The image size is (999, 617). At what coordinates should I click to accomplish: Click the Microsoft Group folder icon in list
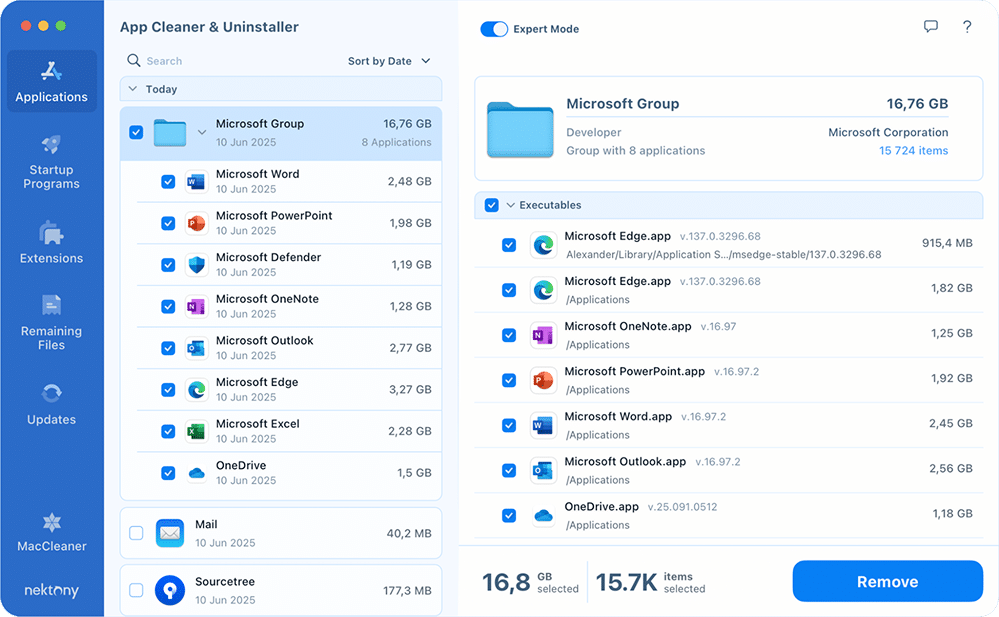point(169,133)
